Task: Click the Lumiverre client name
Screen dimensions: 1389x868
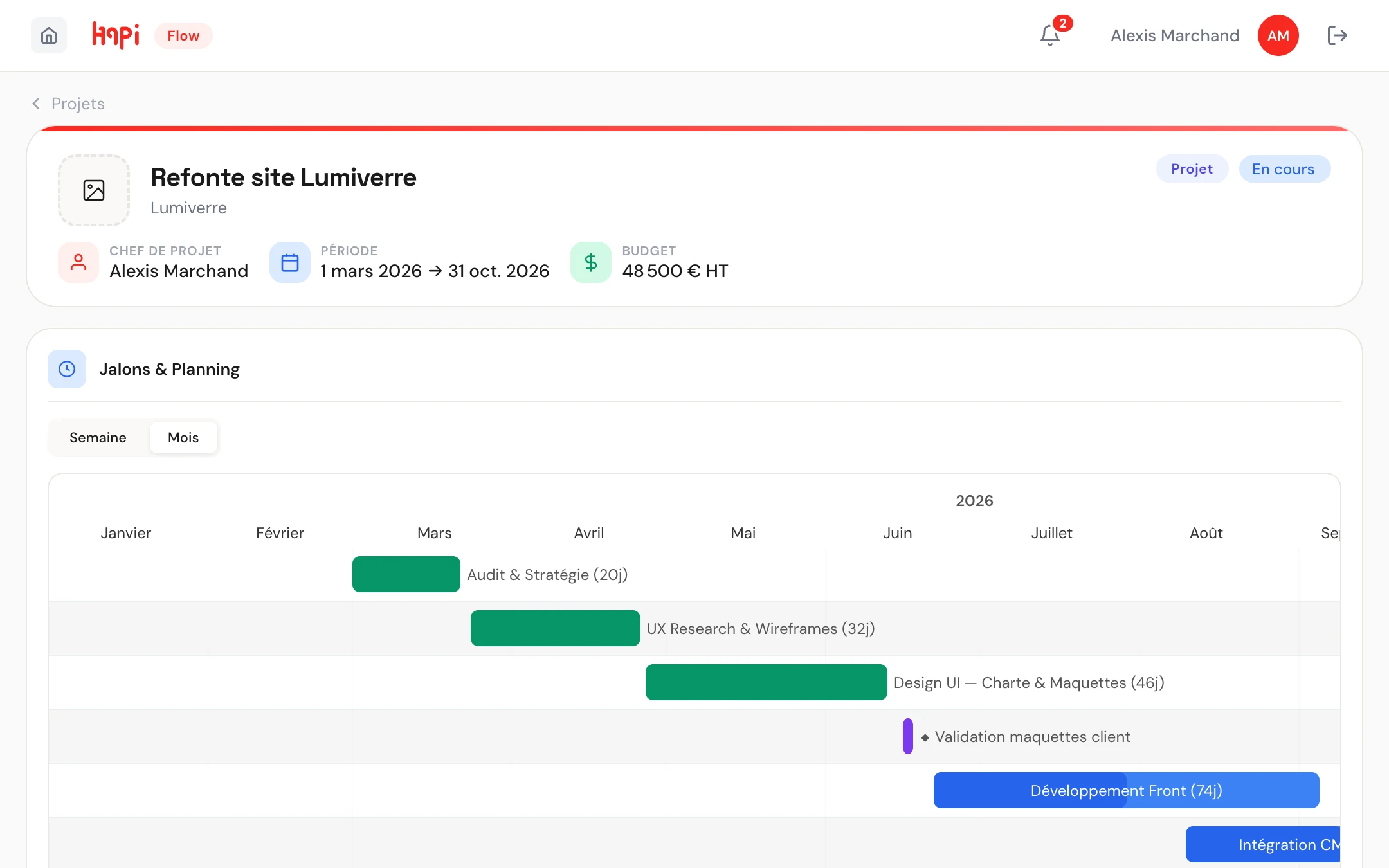Action: point(188,208)
